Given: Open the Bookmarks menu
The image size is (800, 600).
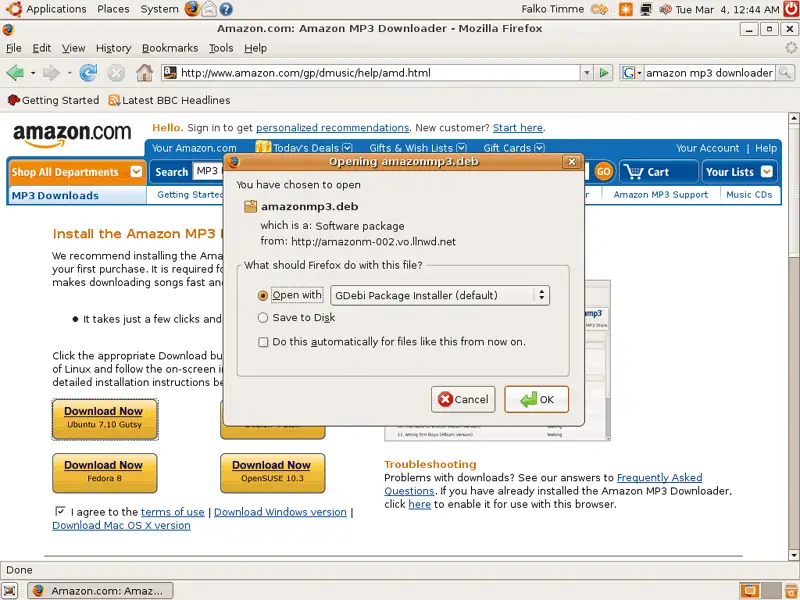Looking at the screenshot, I should coord(170,48).
